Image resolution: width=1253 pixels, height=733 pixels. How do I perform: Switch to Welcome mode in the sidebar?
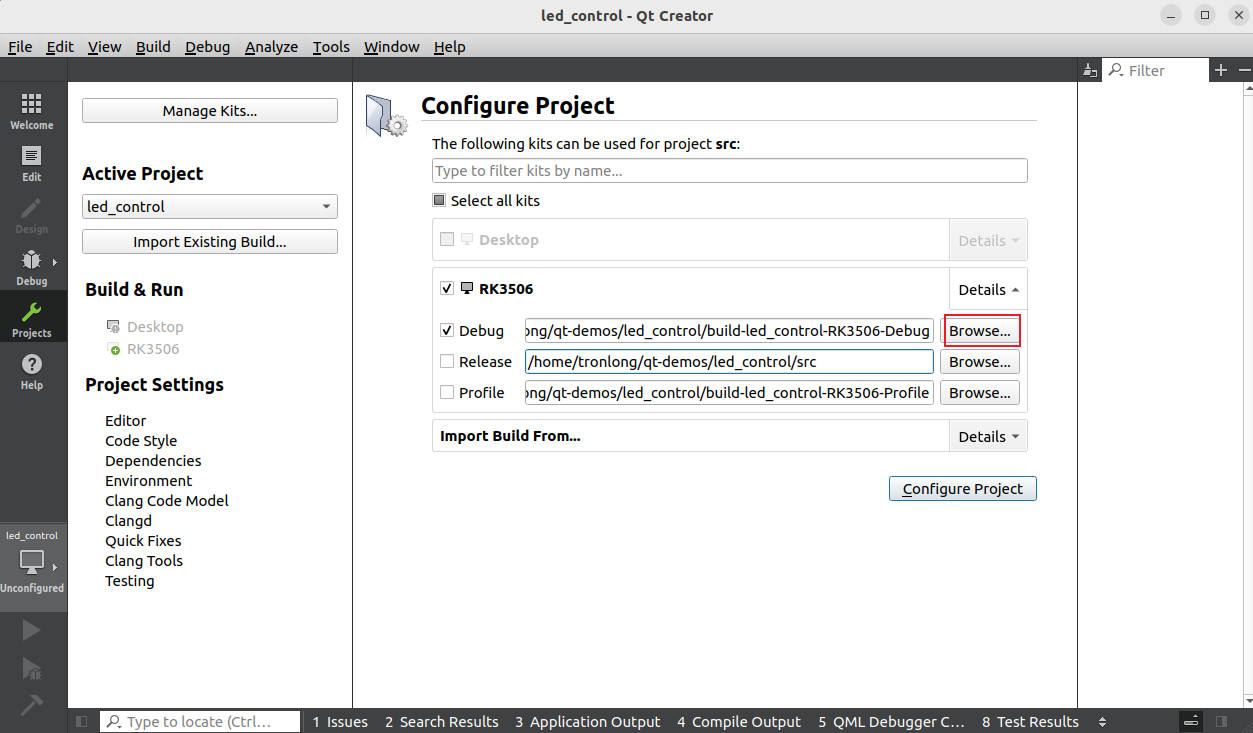pos(32,111)
